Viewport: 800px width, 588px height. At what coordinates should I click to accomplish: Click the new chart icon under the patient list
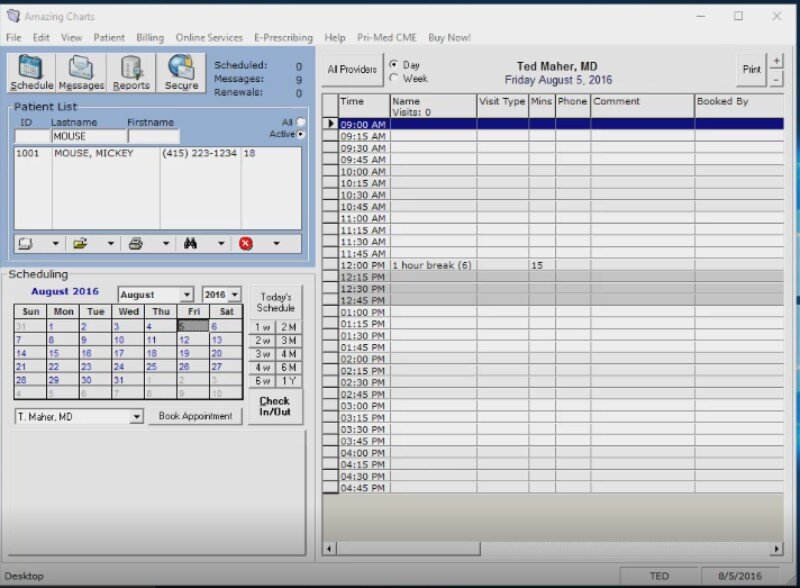coord(27,243)
